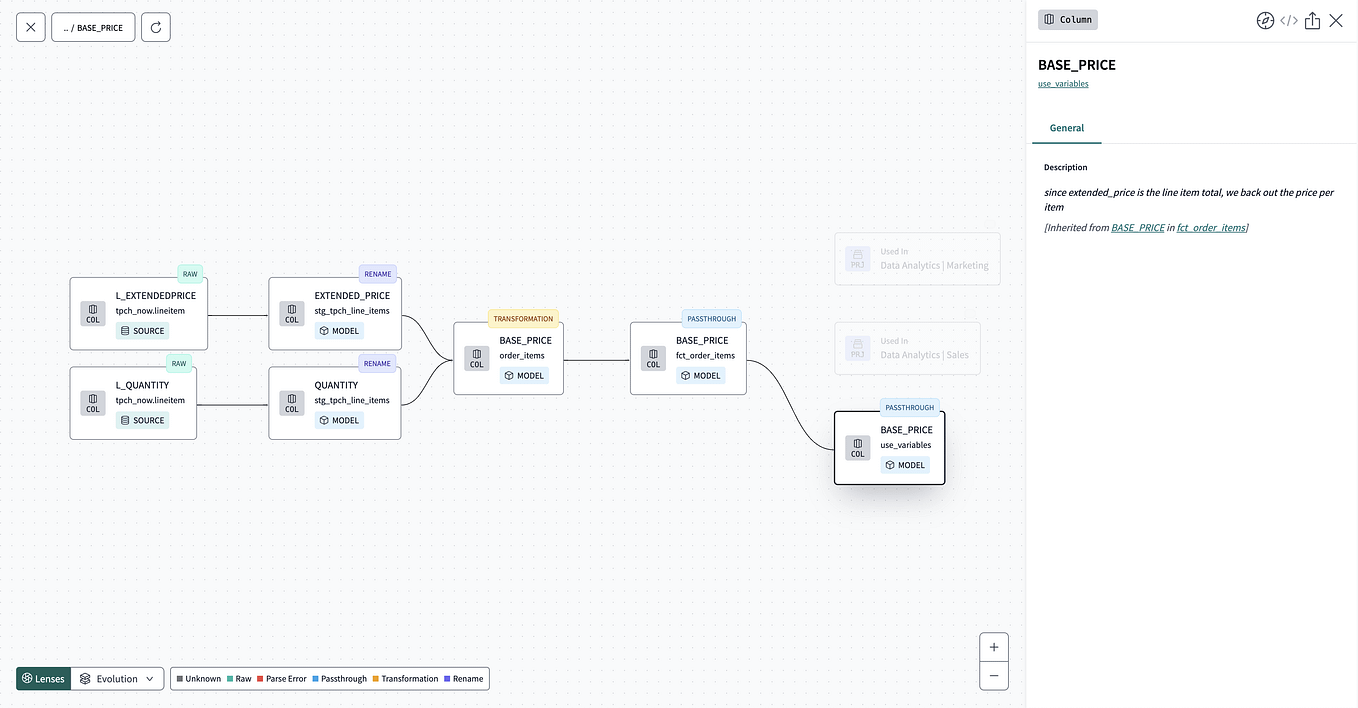Click the COL icon on EXTENDED_PRICE node
This screenshot has width=1358, height=708.
click(x=292, y=314)
